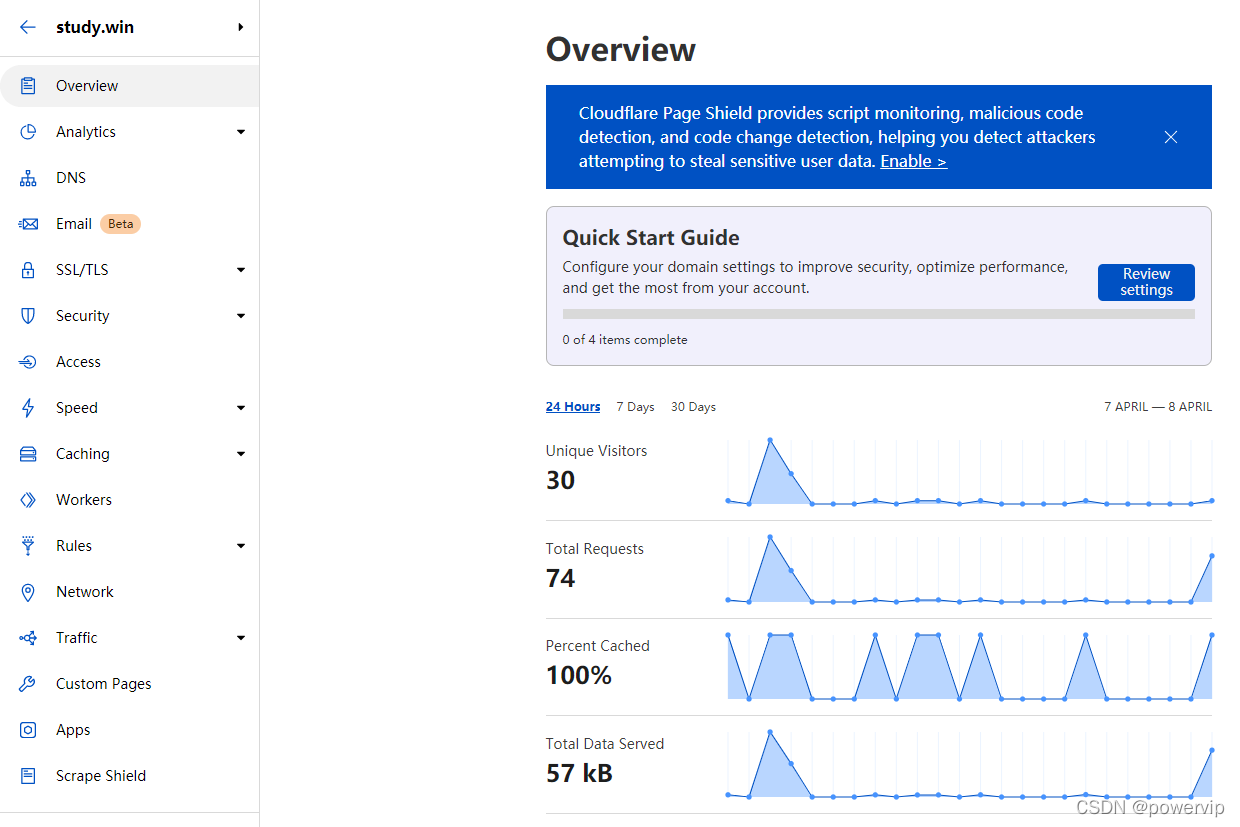Click the back arrow beside study.win
The width and height of the screenshot is (1240, 827).
pyautogui.click(x=28, y=28)
